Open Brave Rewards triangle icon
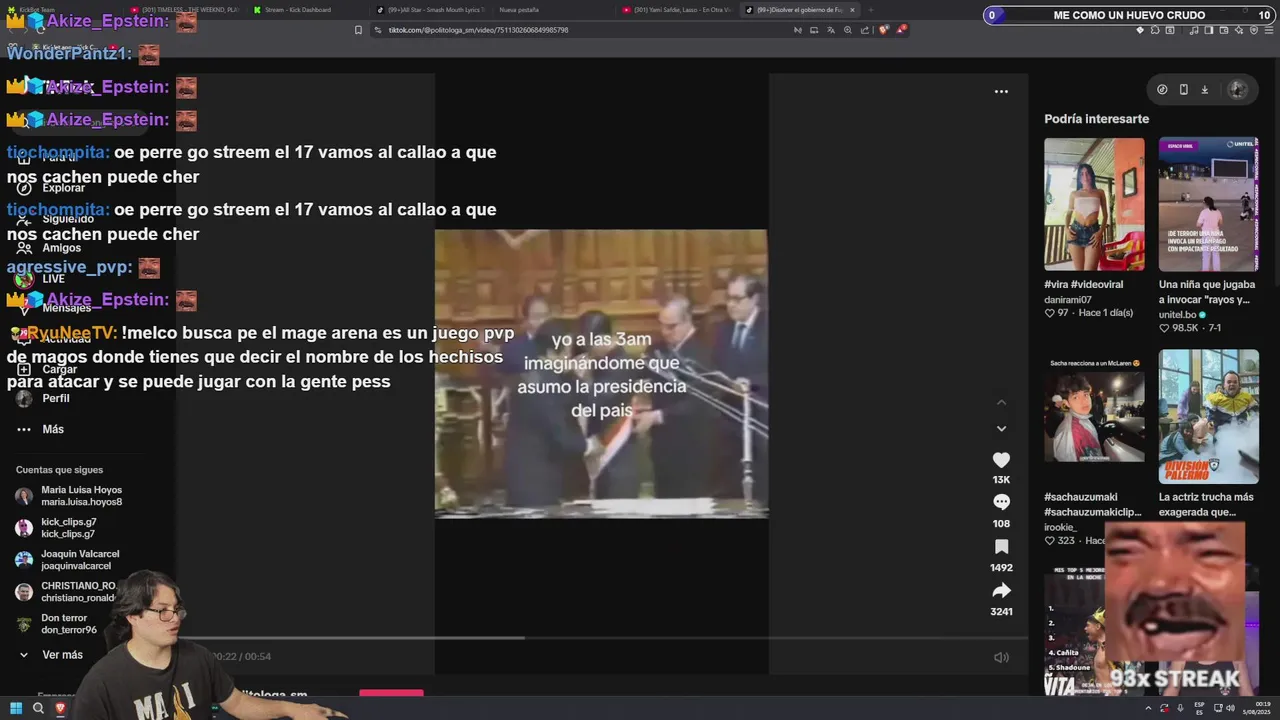 901,30
